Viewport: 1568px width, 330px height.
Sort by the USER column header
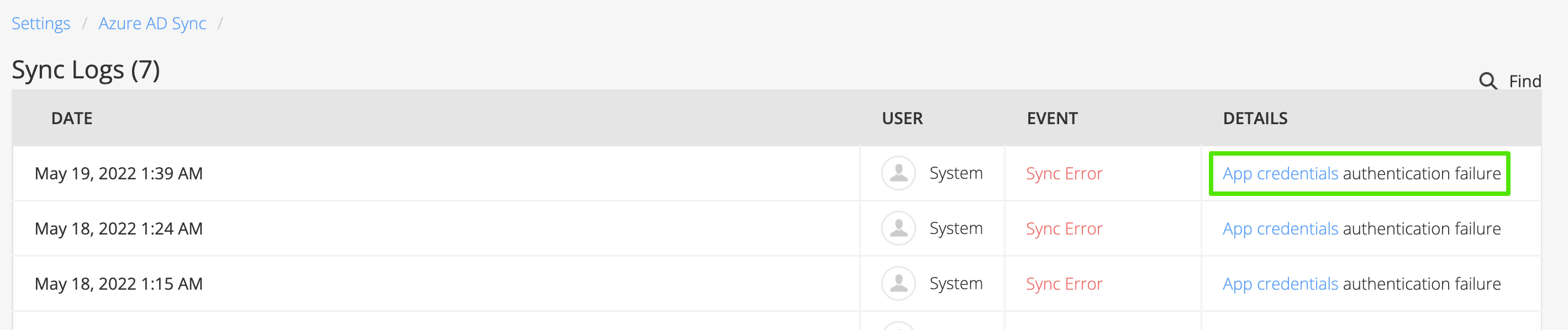[x=902, y=119]
